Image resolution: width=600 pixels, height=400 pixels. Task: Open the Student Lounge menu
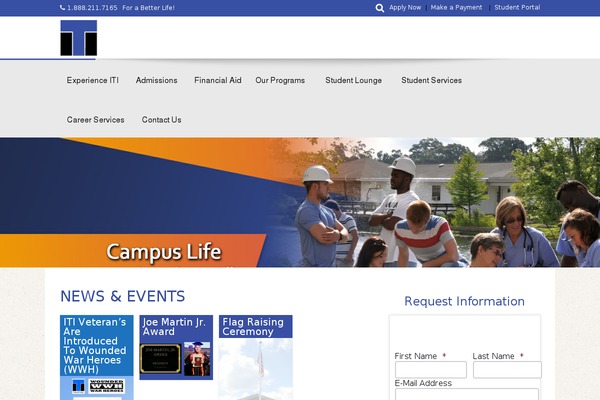[x=354, y=80]
